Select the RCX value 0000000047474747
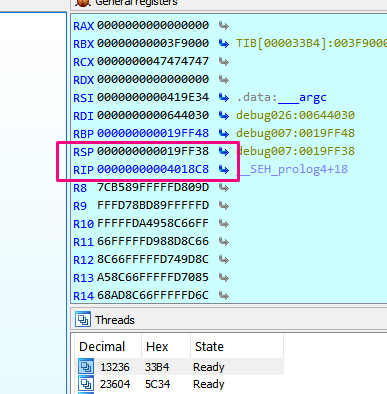The height and width of the screenshot is (394, 387). [x=153, y=62]
